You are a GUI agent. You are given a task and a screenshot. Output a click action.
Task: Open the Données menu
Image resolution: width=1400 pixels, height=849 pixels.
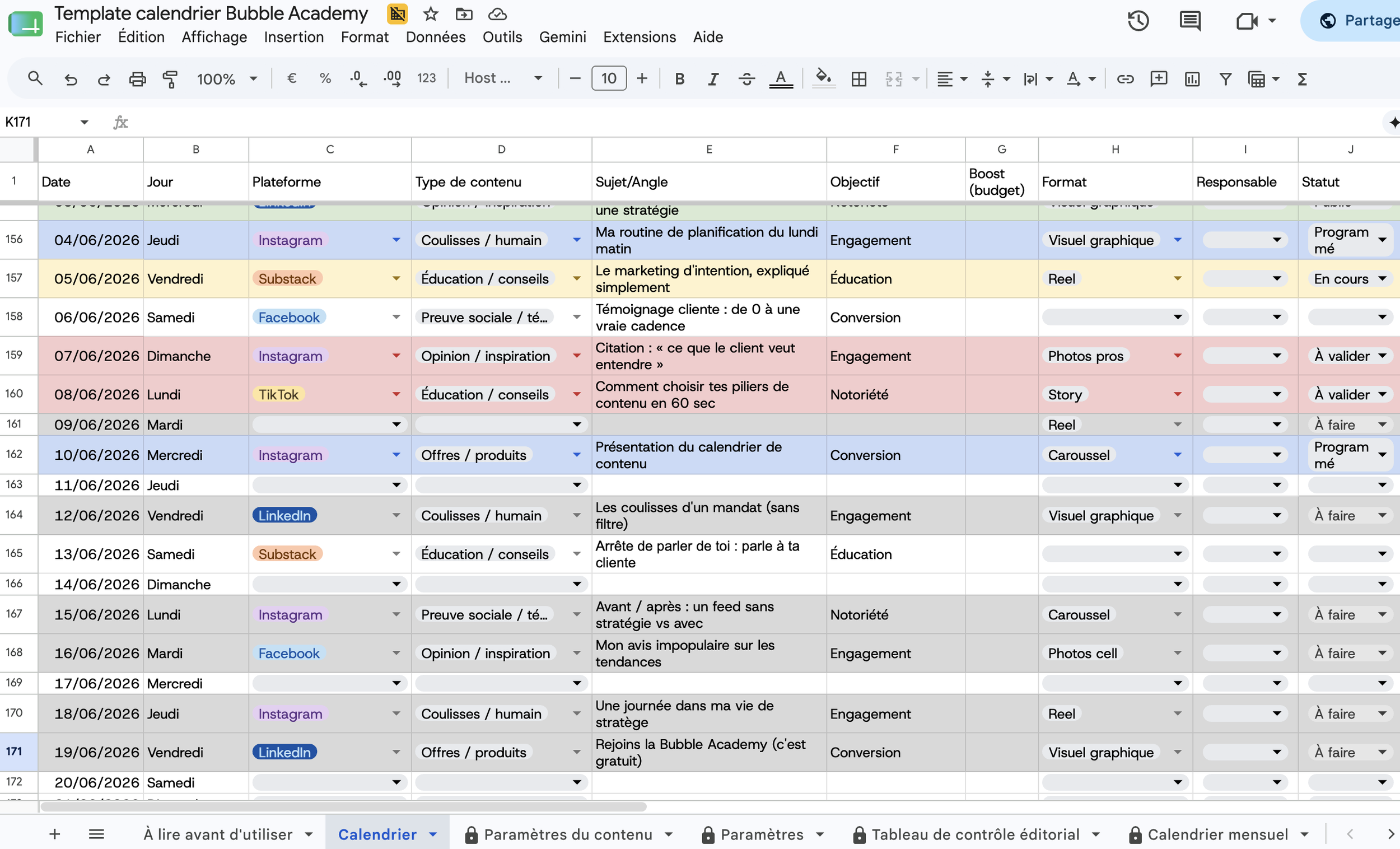pyautogui.click(x=436, y=37)
